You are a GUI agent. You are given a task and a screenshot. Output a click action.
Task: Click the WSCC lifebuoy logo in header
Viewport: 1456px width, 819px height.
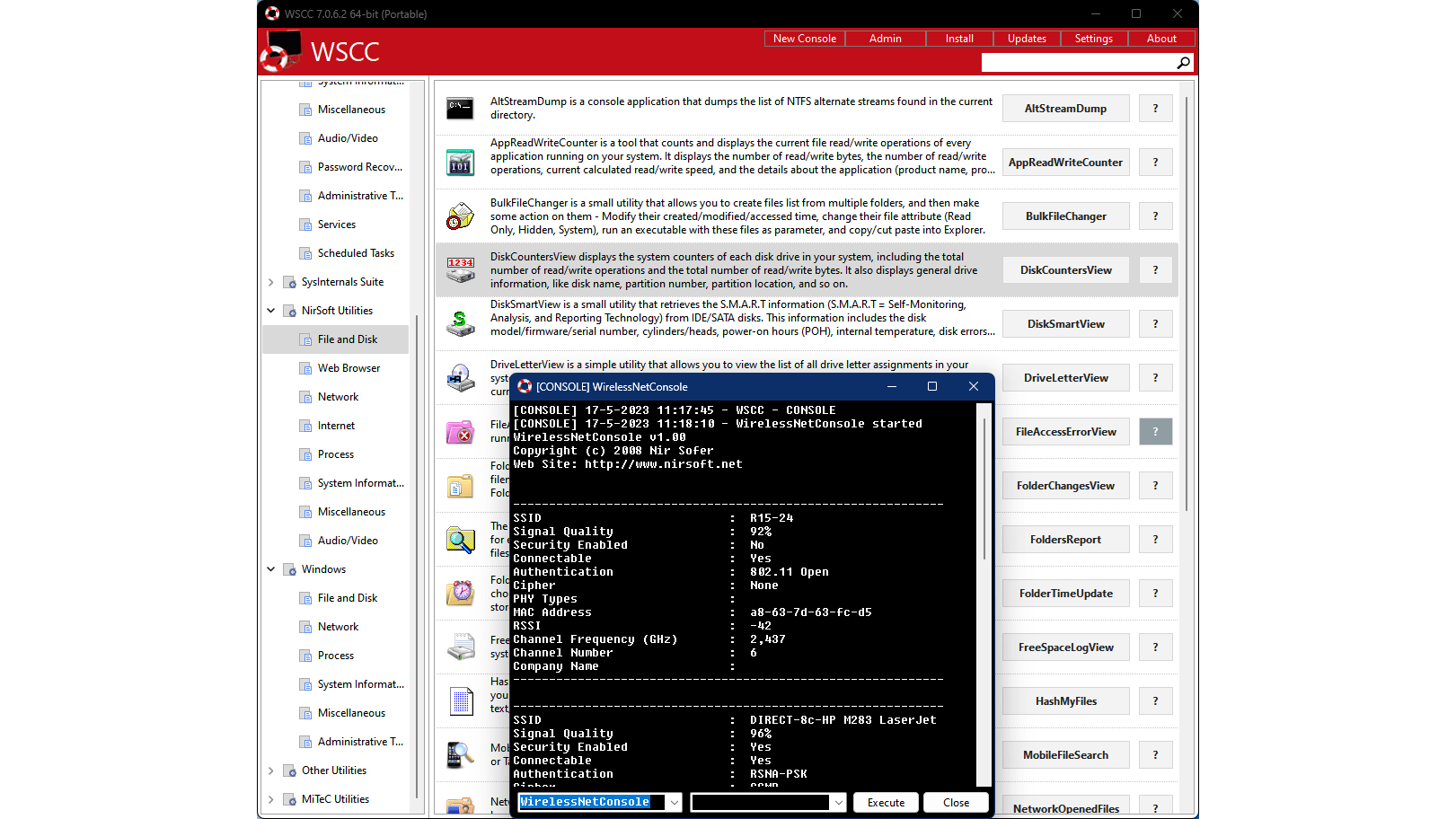click(x=280, y=51)
